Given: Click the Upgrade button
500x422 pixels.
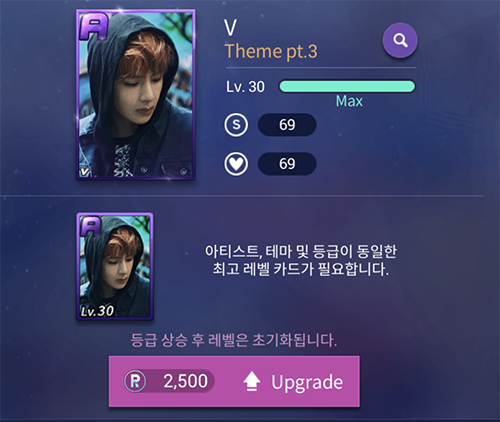Looking at the screenshot, I should point(234,381).
